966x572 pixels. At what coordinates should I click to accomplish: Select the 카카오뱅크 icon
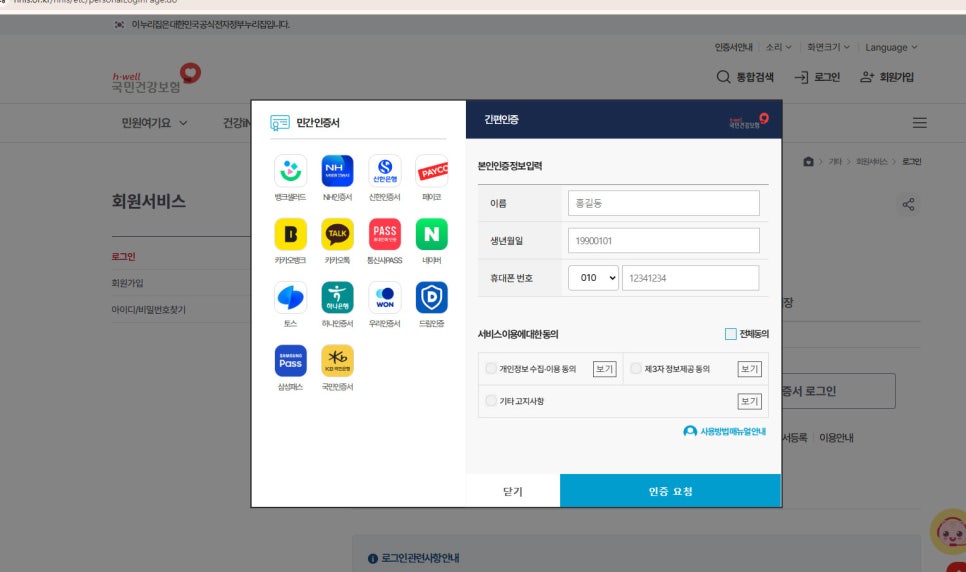click(290, 234)
